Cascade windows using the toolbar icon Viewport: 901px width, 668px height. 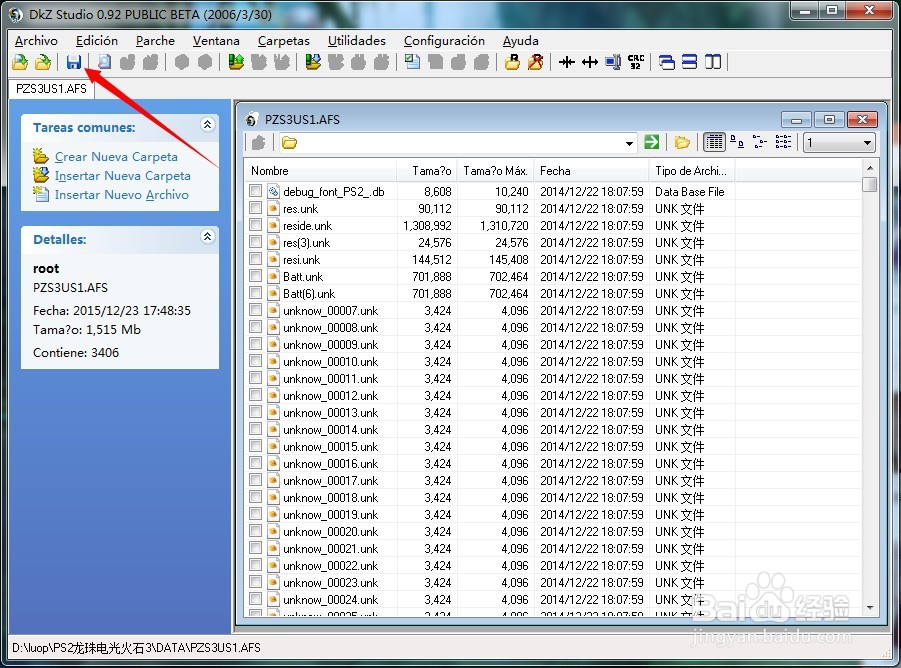[667, 61]
